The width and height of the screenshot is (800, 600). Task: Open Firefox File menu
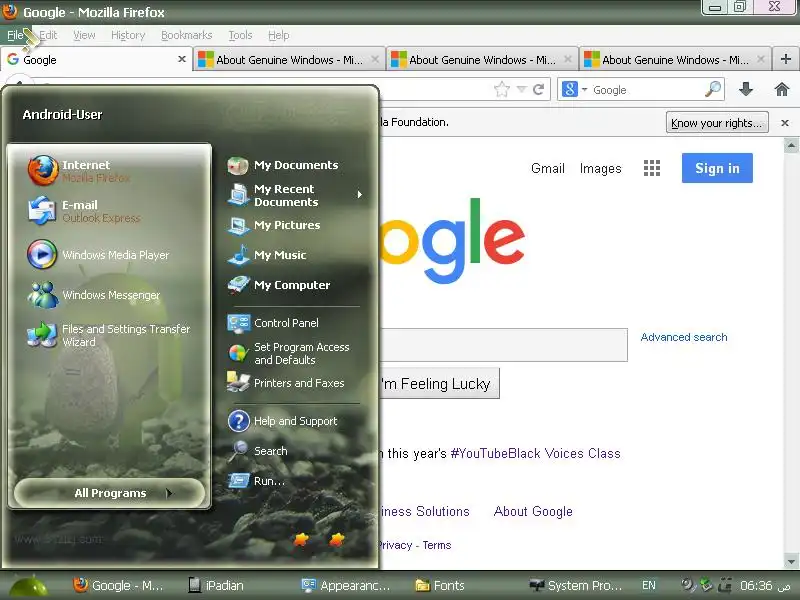point(15,35)
